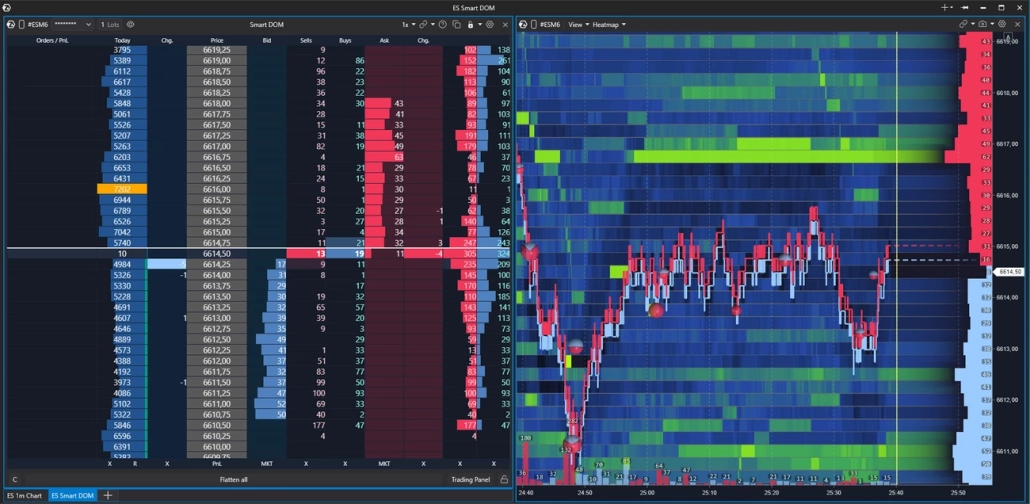The width and height of the screenshot is (1030, 504).
Task: Click the C cancel button
Action: pyautogui.click(x=14, y=480)
